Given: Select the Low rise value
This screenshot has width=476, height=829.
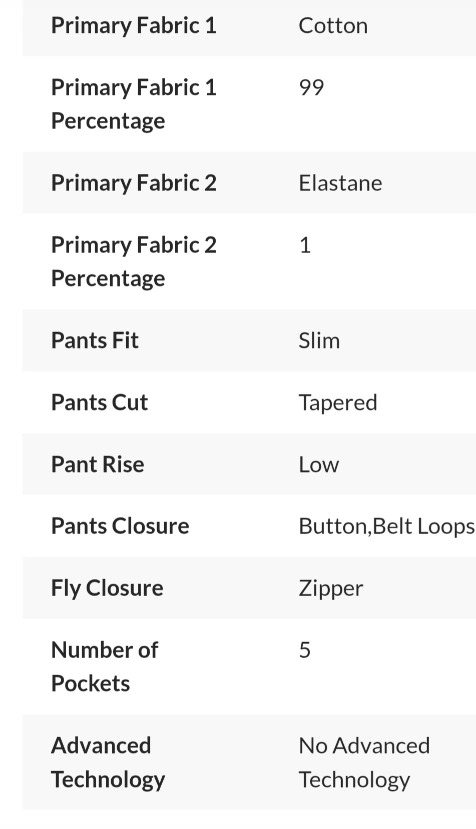Looking at the screenshot, I should (319, 464).
